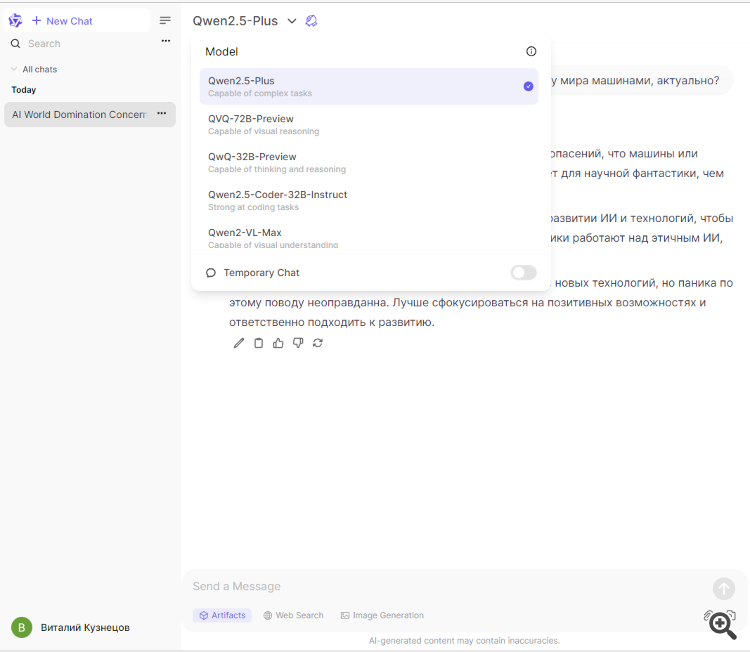Click the Temporary Chat bubble icon
This screenshot has width=750, height=652.
pos(210,273)
